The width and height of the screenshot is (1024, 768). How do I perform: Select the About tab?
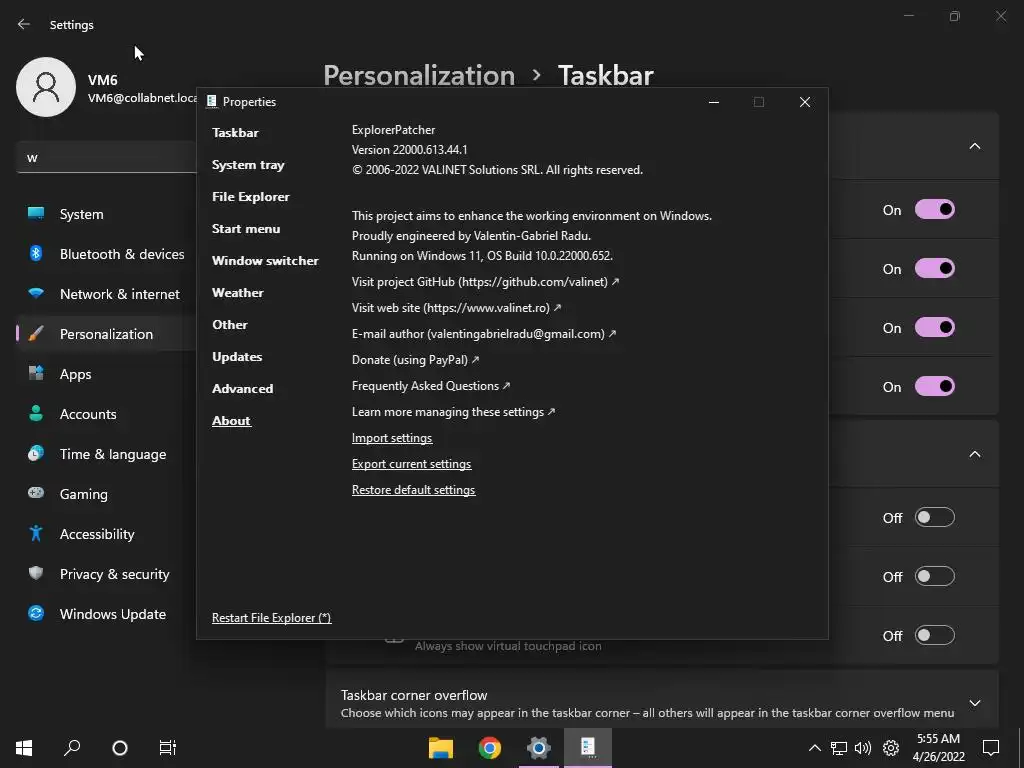coord(231,421)
